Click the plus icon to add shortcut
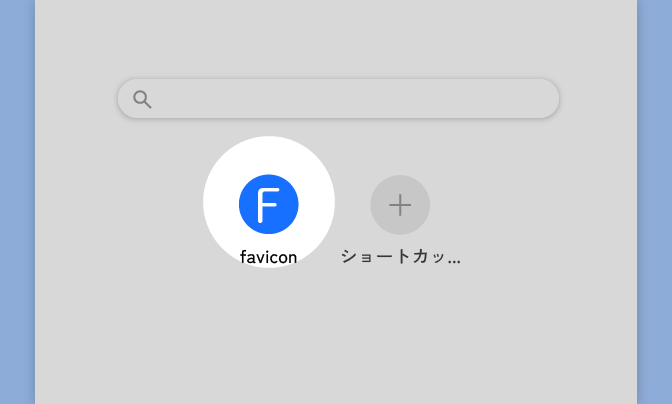The width and height of the screenshot is (672, 404). point(400,205)
